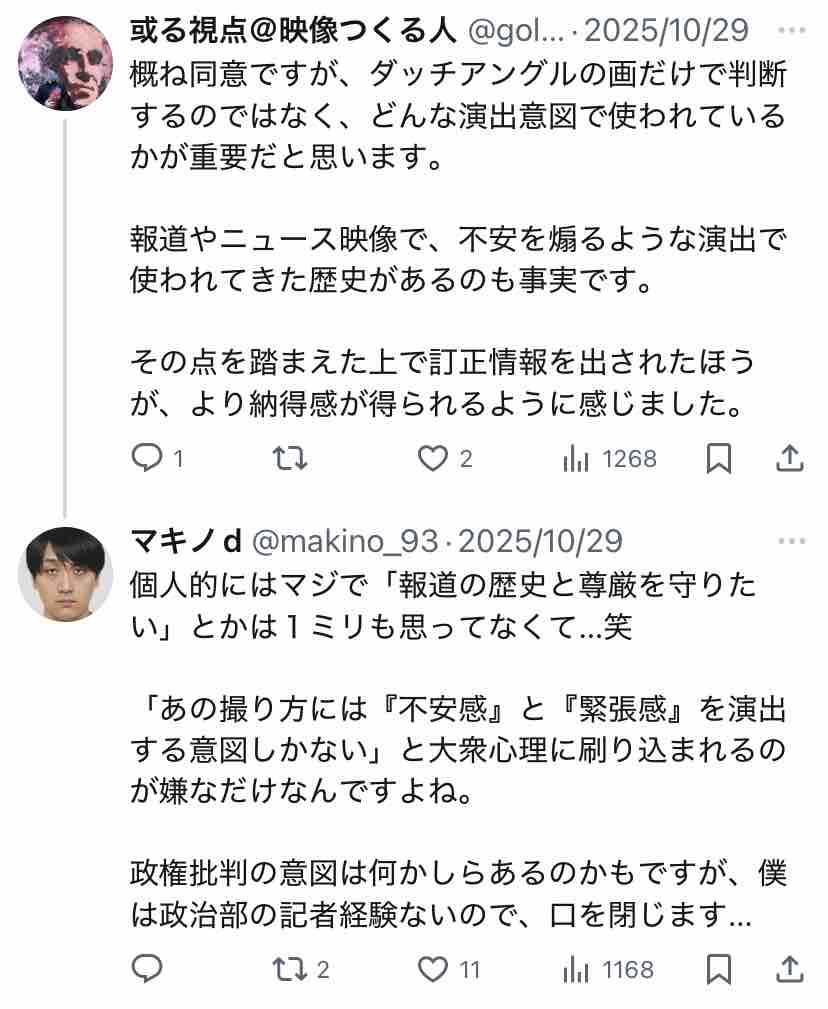Open more options for マキノd's tweet
Image resolution: width=828 pixels, height=1009 pixels.
(x=791, y=541)
